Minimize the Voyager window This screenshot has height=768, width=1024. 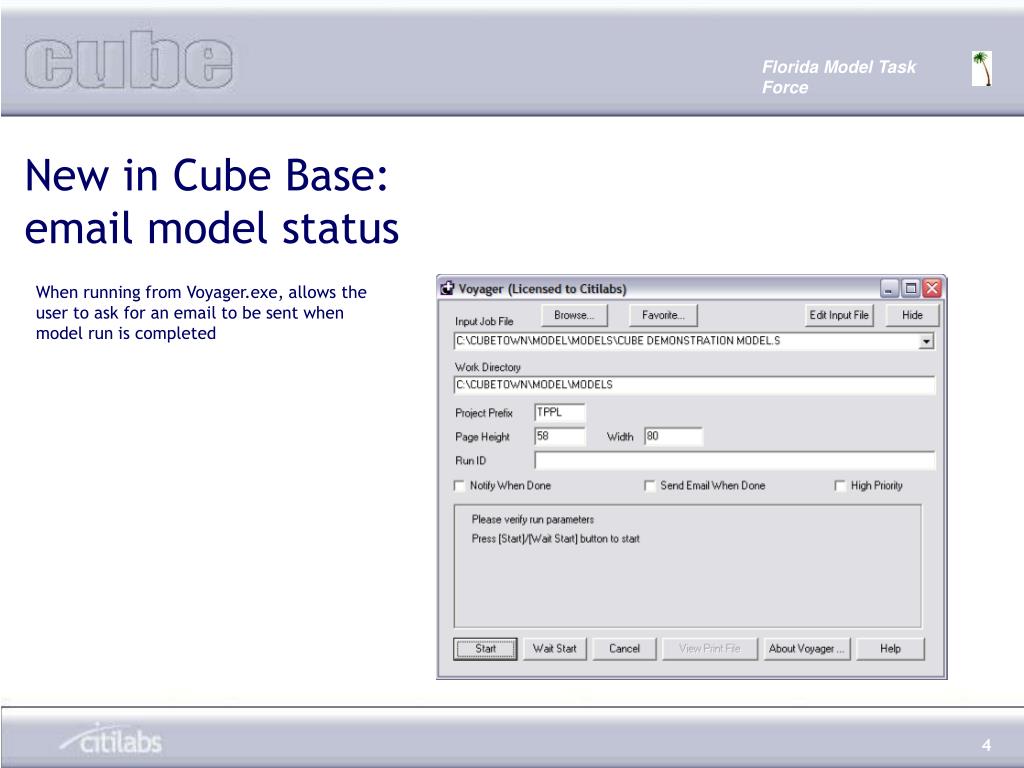[x=889, y=288]
